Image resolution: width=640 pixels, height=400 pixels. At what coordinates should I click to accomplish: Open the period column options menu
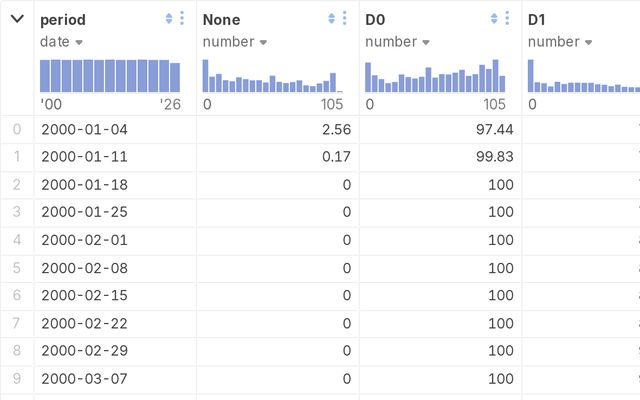(182, 19)
